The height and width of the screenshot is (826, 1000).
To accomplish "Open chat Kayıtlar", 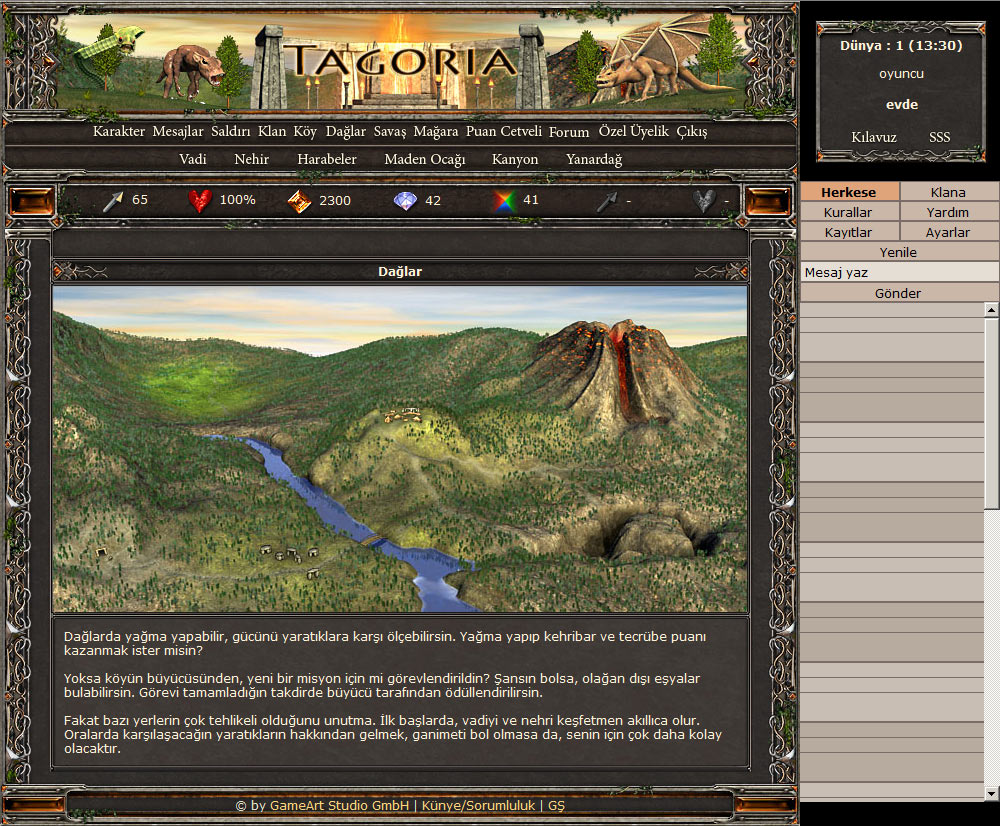I will point(849,232).
